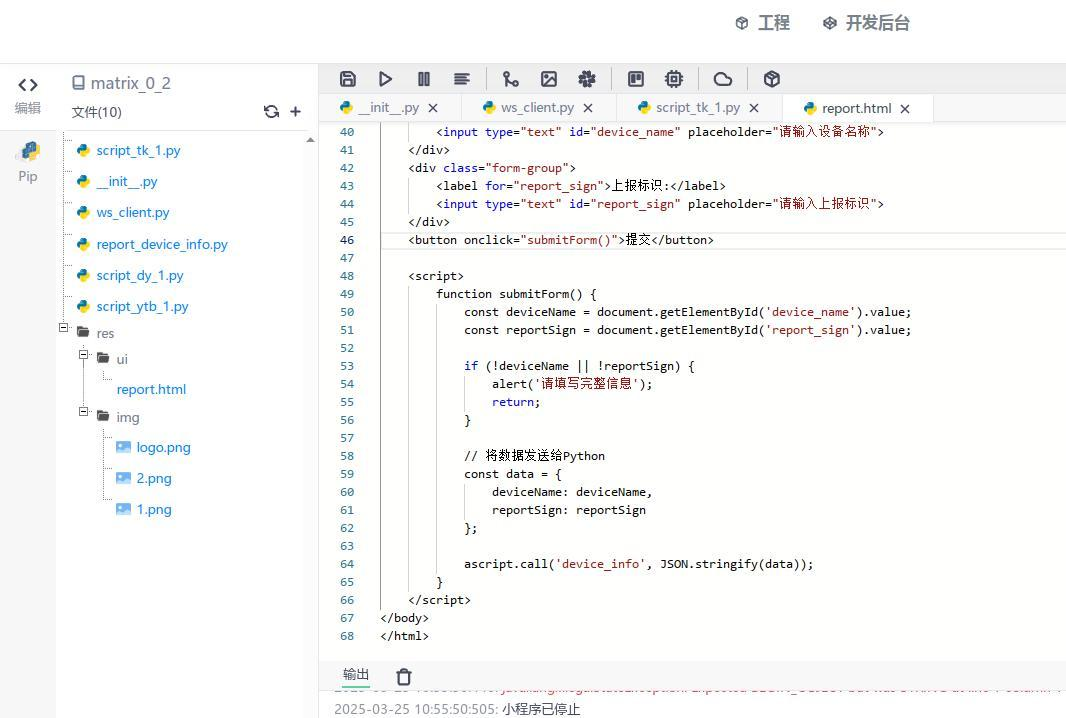Select the ui folder in the tree
This screenshot has width=1066, height=718.
[x=122, y=359]
